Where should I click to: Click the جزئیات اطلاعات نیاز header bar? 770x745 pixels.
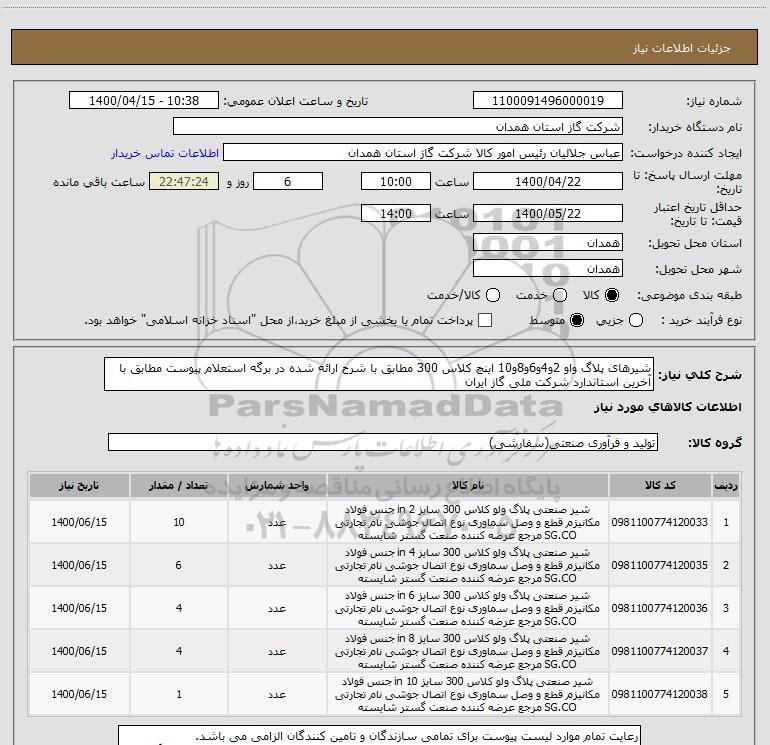coord(384,47)
